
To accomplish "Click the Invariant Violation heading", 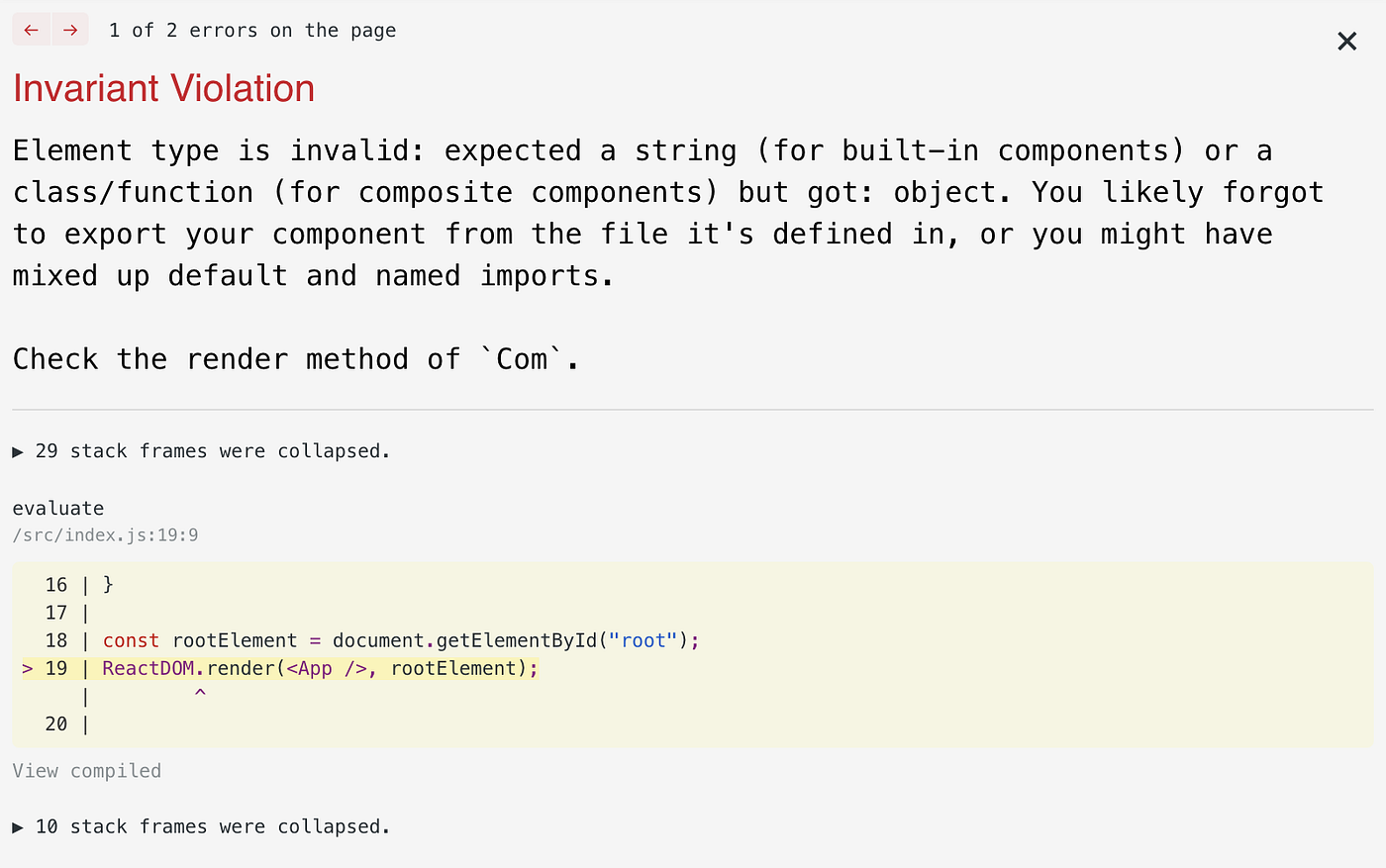I will 163,88.
